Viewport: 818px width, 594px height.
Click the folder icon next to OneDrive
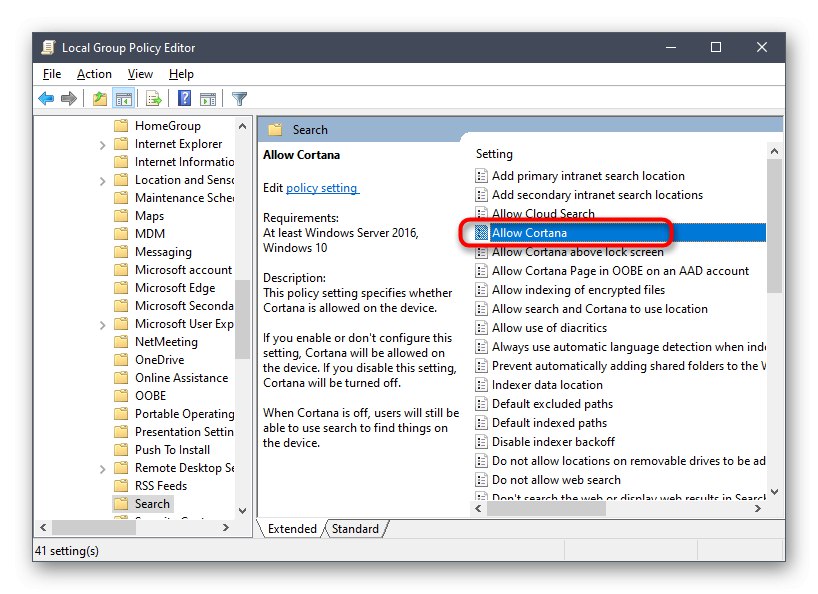[x=121, y=359]
